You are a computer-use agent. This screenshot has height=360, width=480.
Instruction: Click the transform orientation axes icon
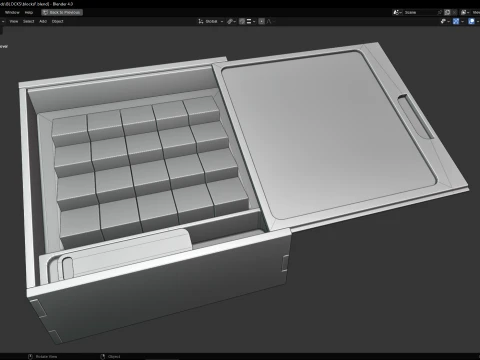click(201, 21)
